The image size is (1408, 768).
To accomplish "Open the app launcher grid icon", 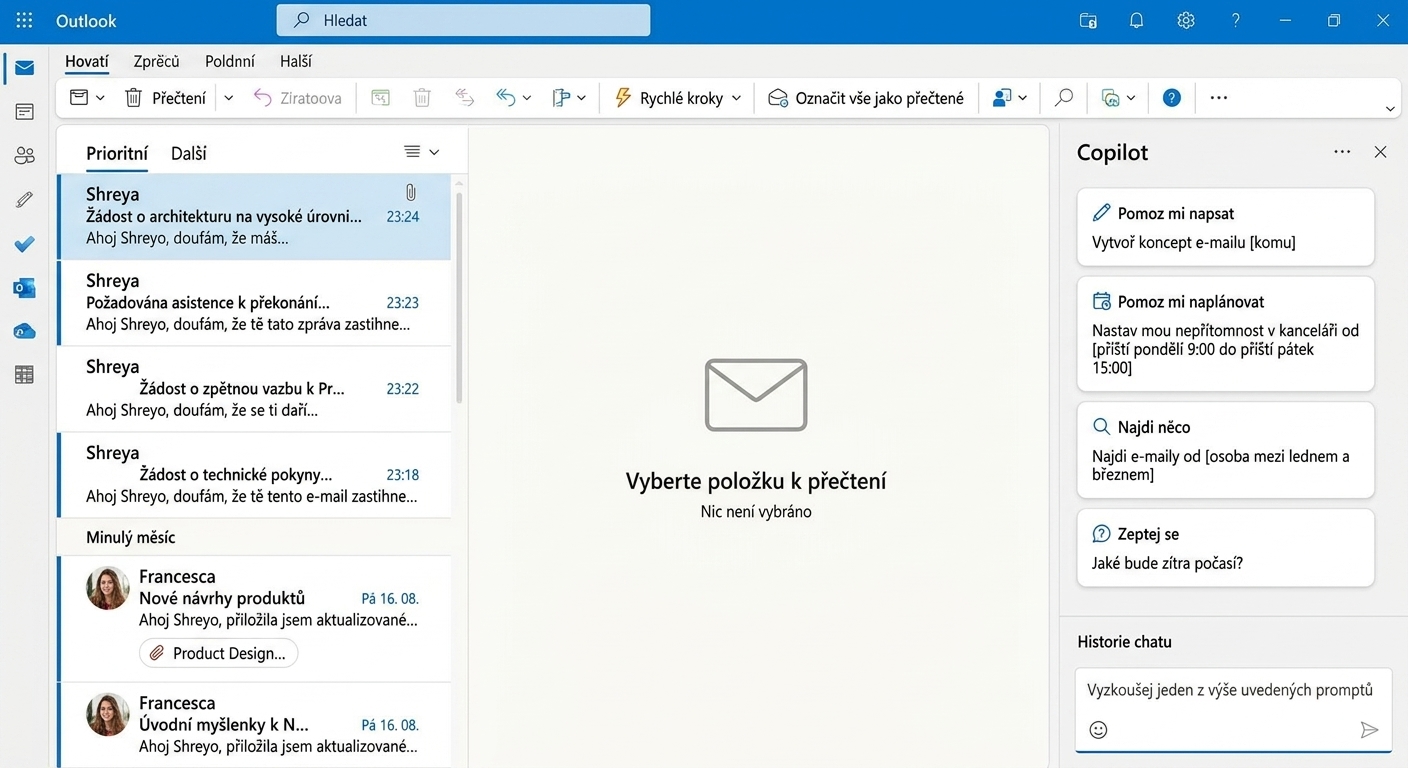I will click(24, 20).
